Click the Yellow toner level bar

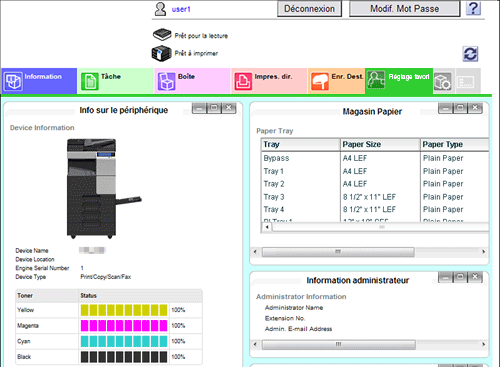tap(124, 310)
